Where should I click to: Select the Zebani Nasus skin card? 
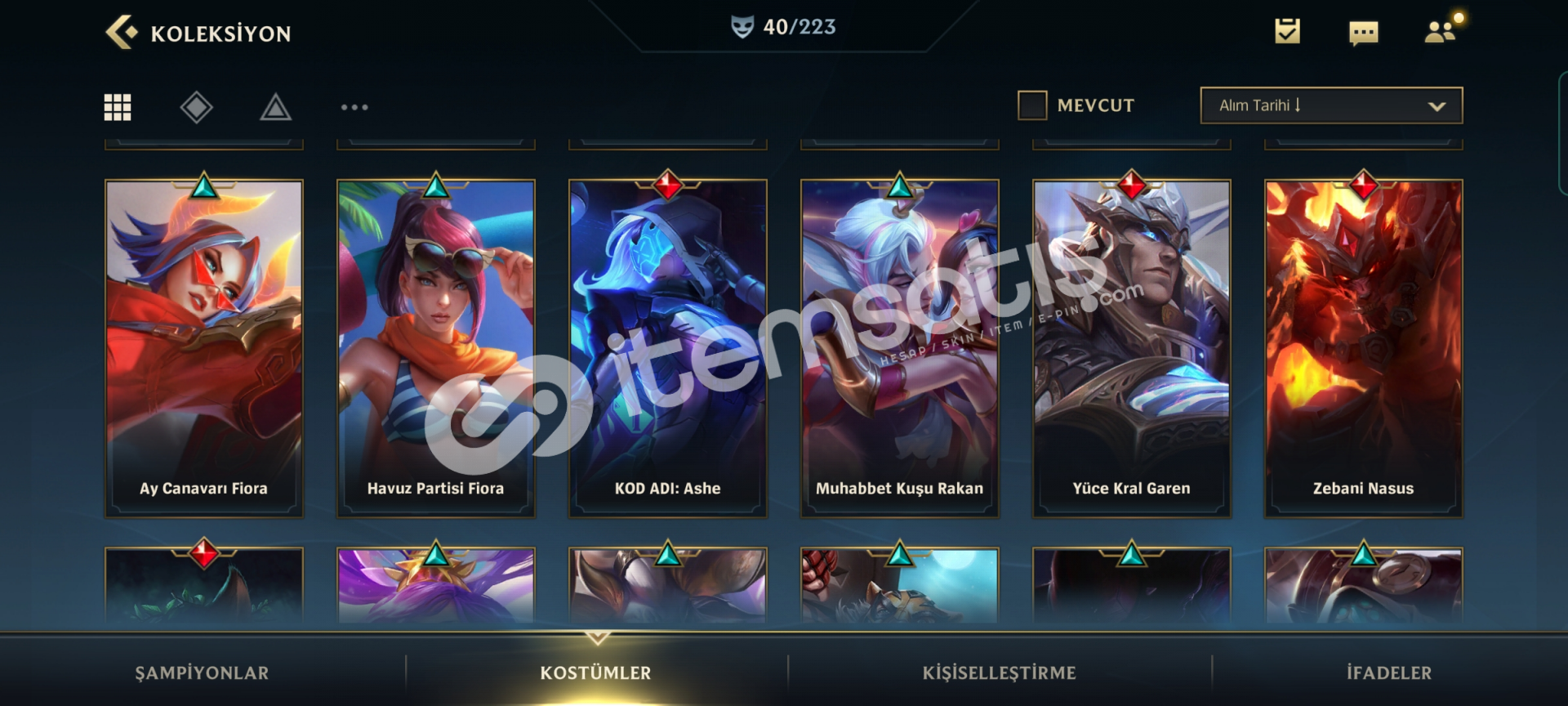(x=1364, y=348)
